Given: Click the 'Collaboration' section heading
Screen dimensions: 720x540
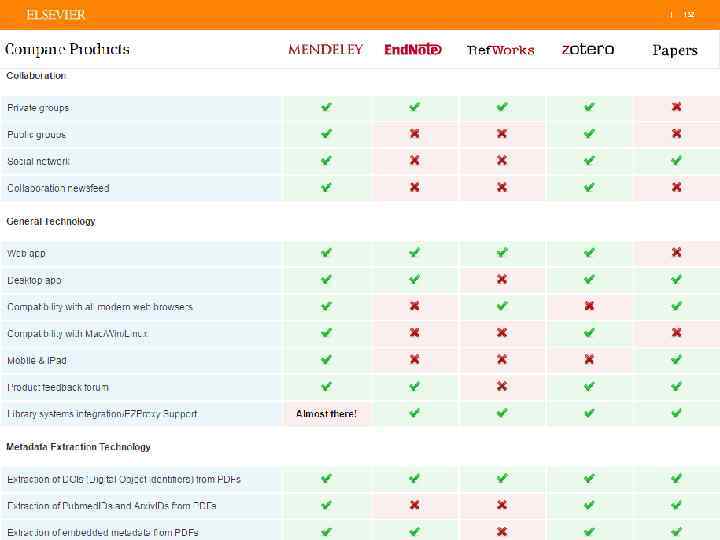Looking at the screenshot, I should point(36,76).
